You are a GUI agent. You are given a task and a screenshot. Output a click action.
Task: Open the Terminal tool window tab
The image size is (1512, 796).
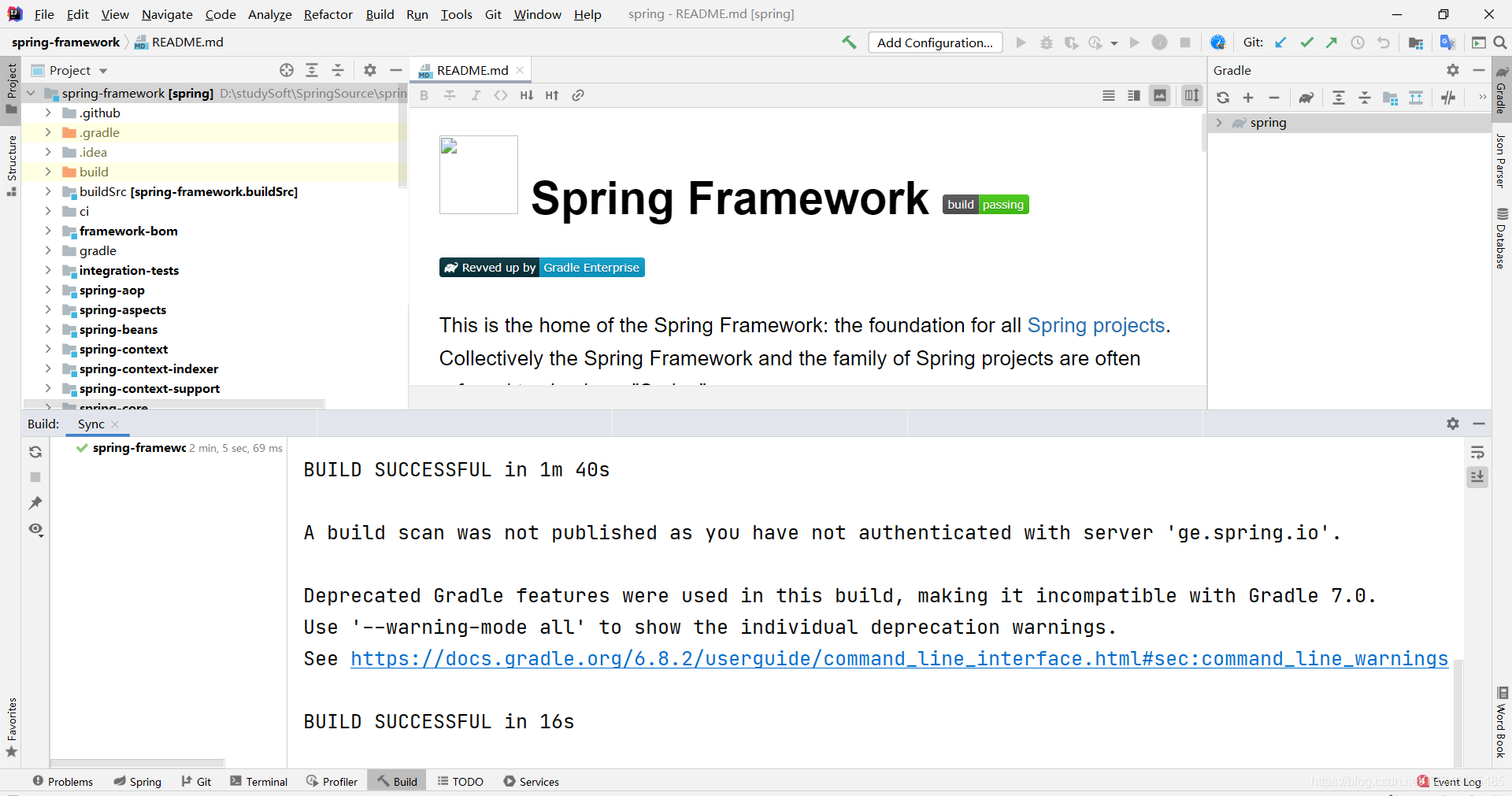coord(259,781)
